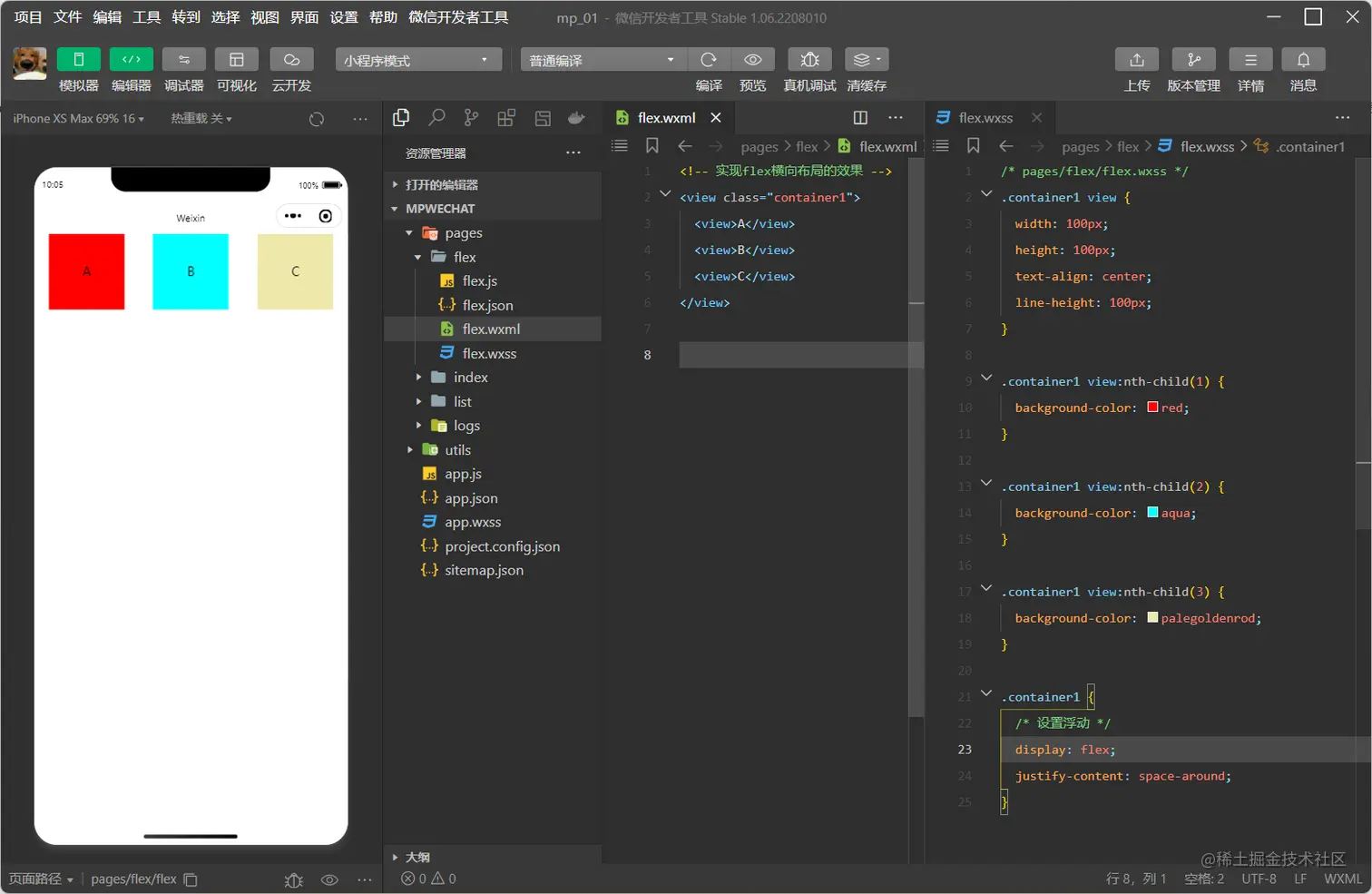Open the 文件 menu
Viewport: 1372px width, 894px height.
67,17
